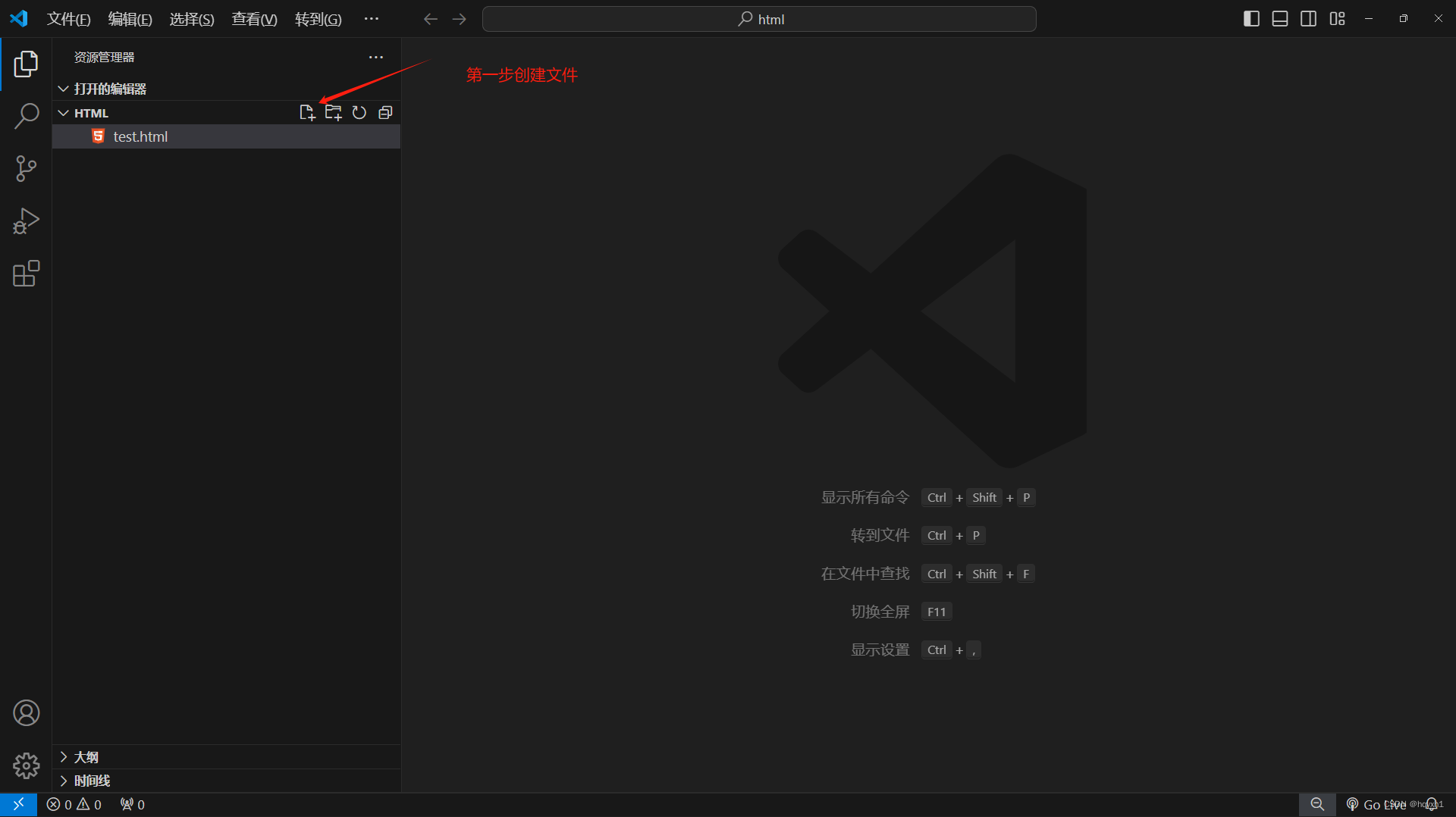Viewport: 1456px width, 817px height.
Task: Open the Accounts menu icon
Action: pos(26,713)
